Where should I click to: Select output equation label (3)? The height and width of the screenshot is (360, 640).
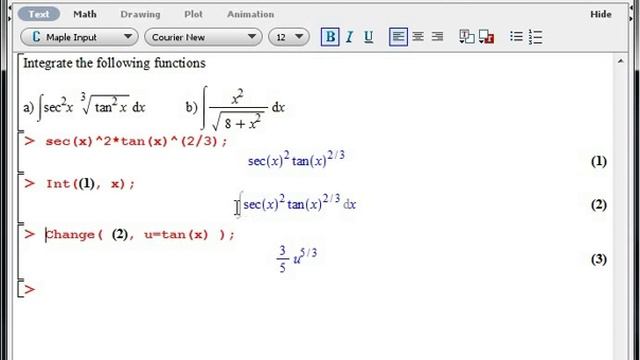(598, 259)
